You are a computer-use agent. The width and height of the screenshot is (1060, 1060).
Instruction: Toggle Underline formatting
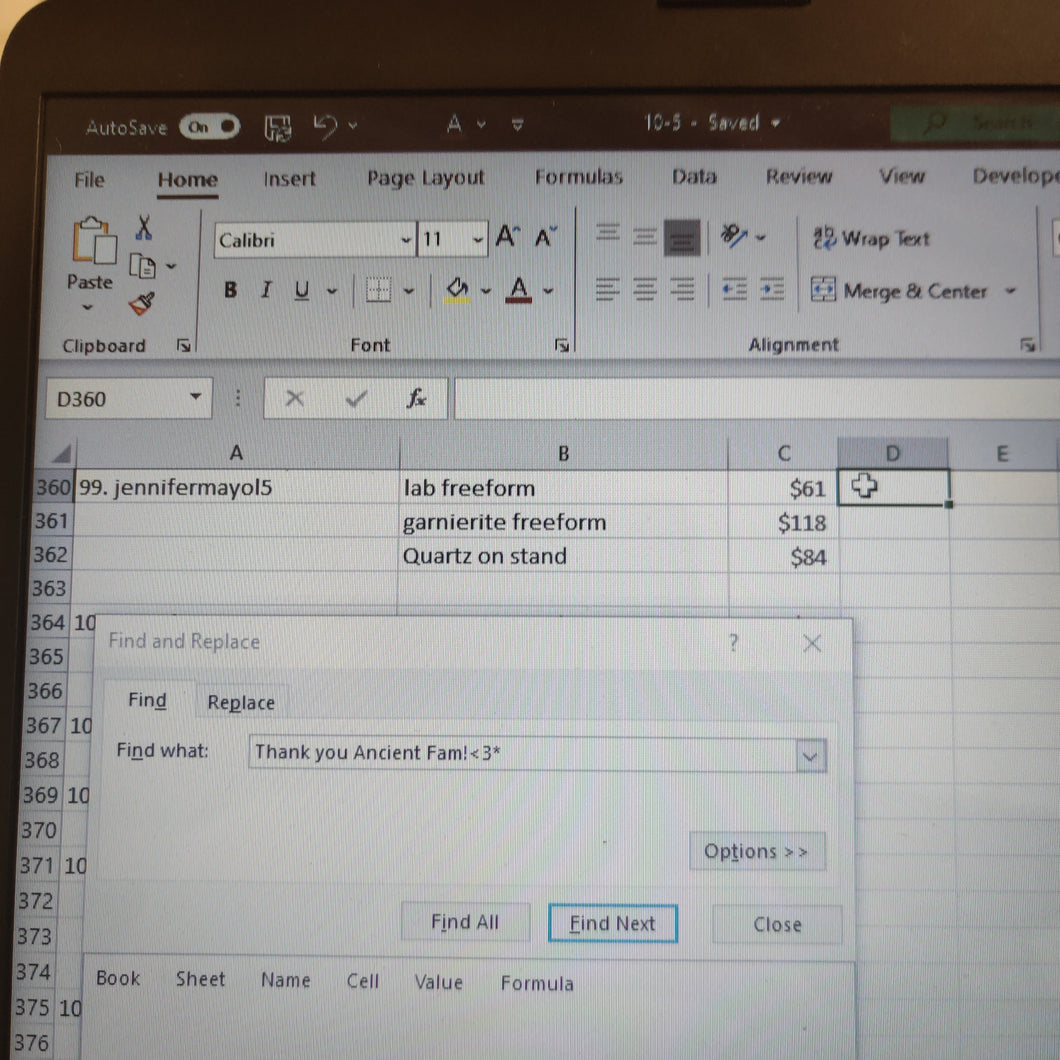coord(302,291)
